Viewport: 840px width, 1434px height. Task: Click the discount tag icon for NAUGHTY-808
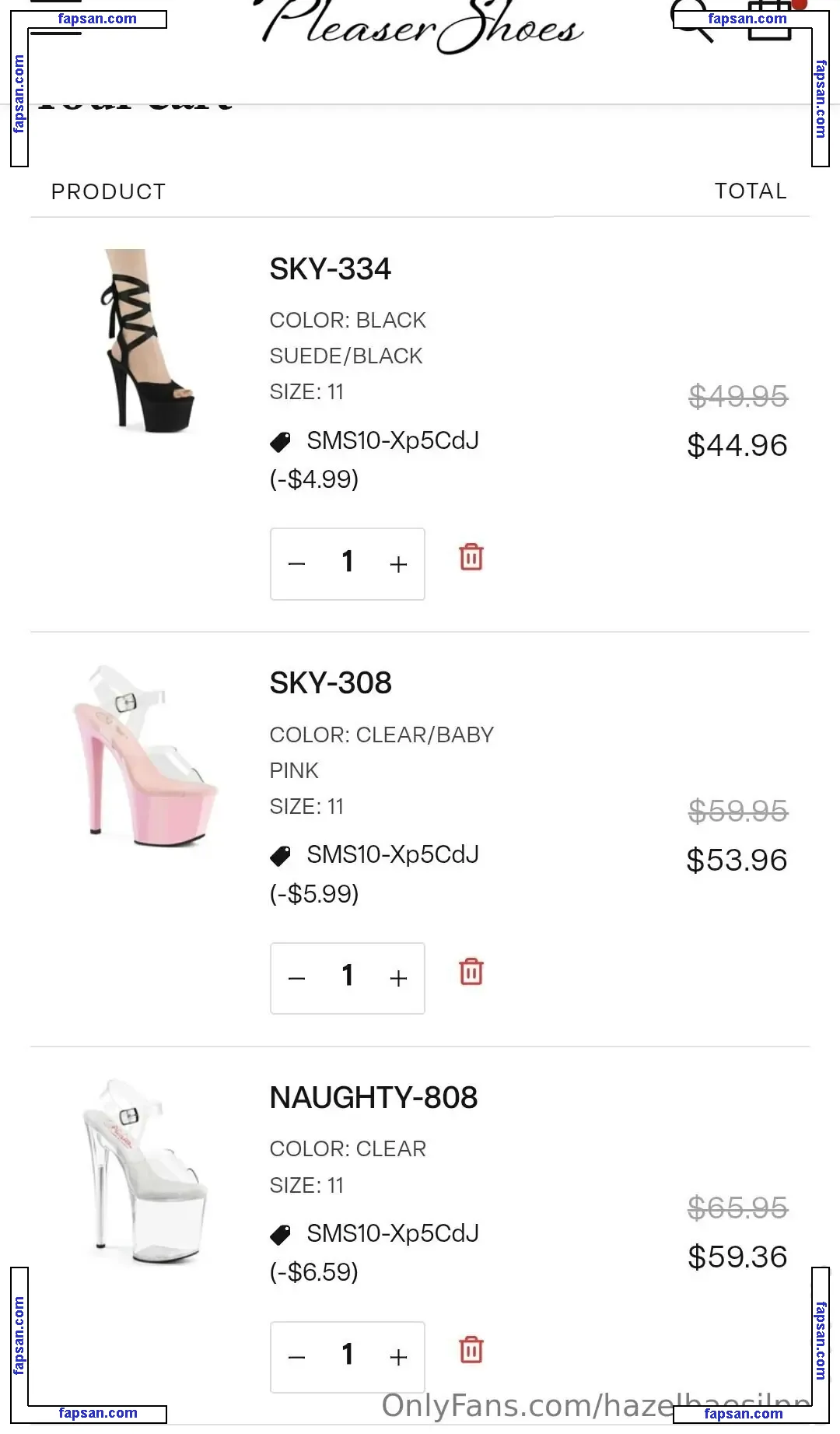tap(280, 1234)
